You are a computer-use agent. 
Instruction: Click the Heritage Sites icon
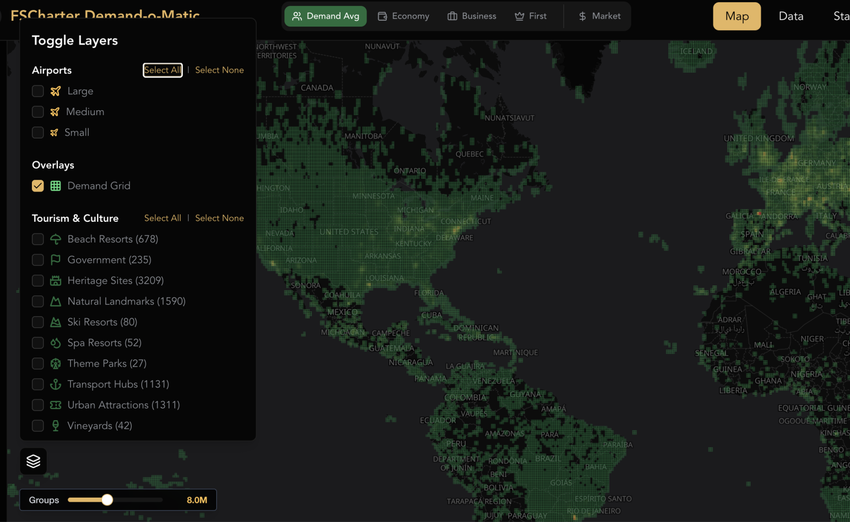[x=56, y=281]
